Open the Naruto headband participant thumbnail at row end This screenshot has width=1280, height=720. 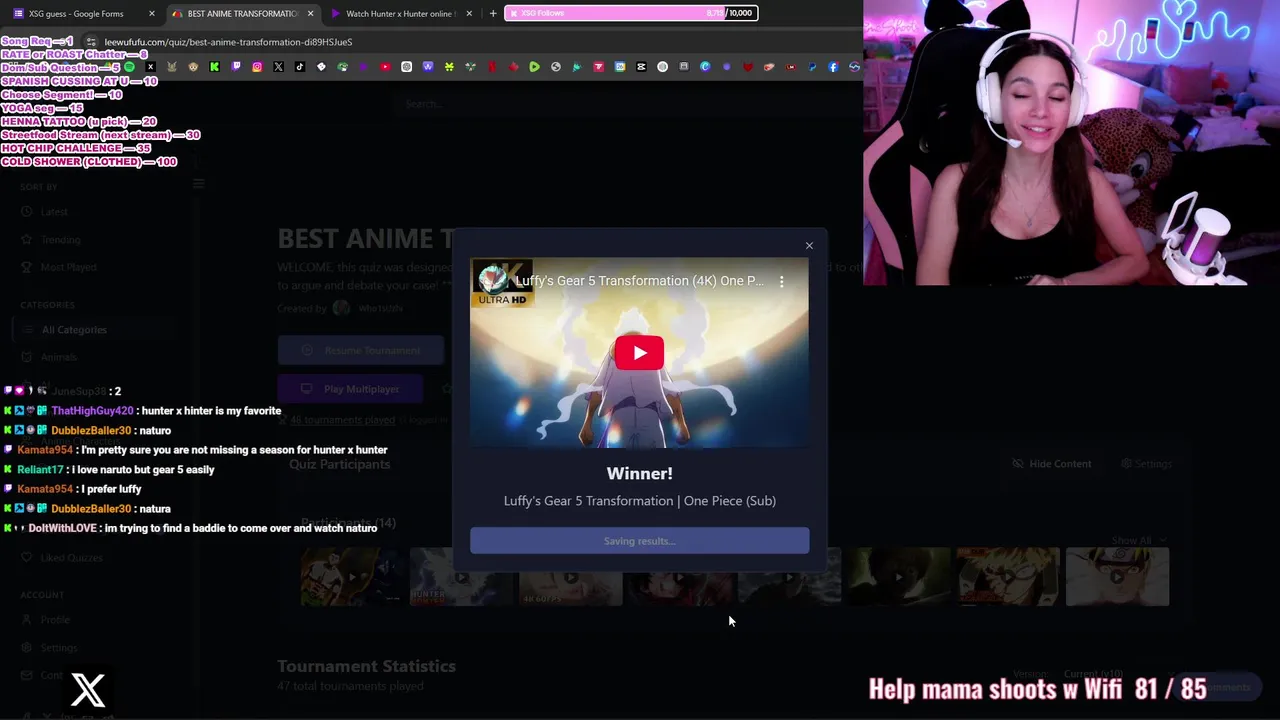(1117, 577)
